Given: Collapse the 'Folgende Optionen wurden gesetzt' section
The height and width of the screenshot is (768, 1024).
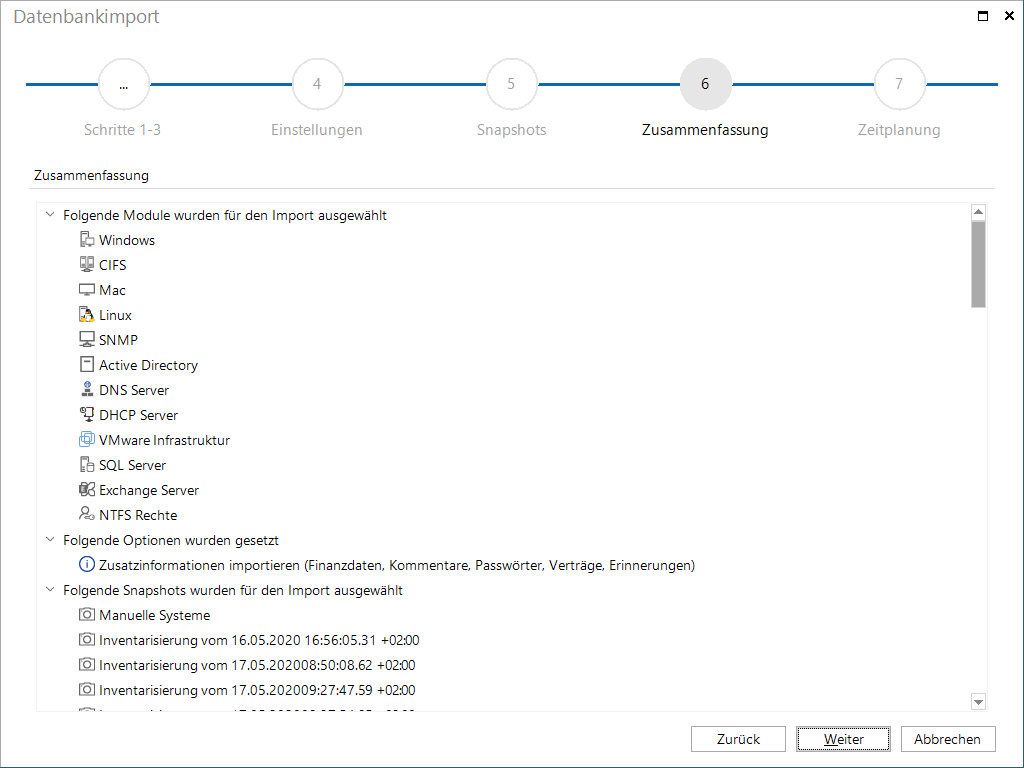Looking at the screenshot, I should pyautogui.click(x=50, y=539).
